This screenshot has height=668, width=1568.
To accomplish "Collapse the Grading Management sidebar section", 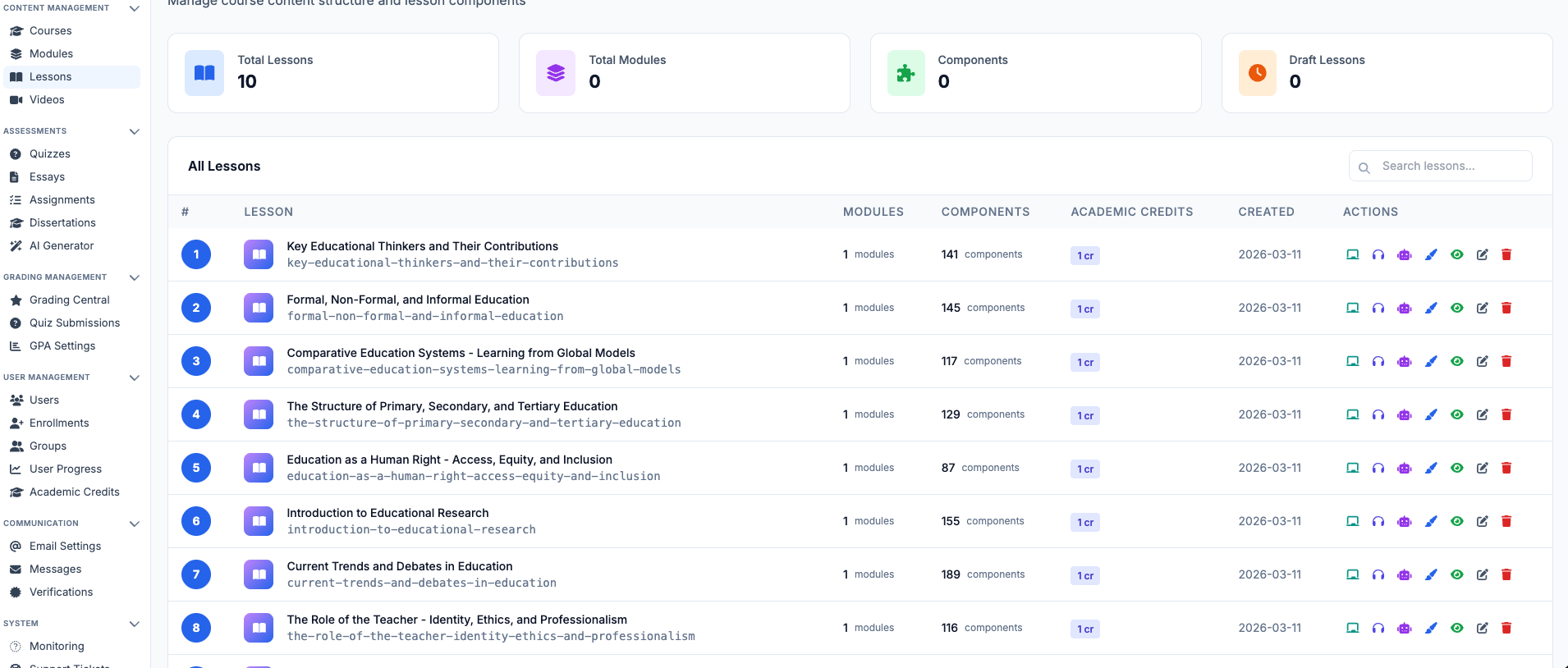I will point(135,277).
